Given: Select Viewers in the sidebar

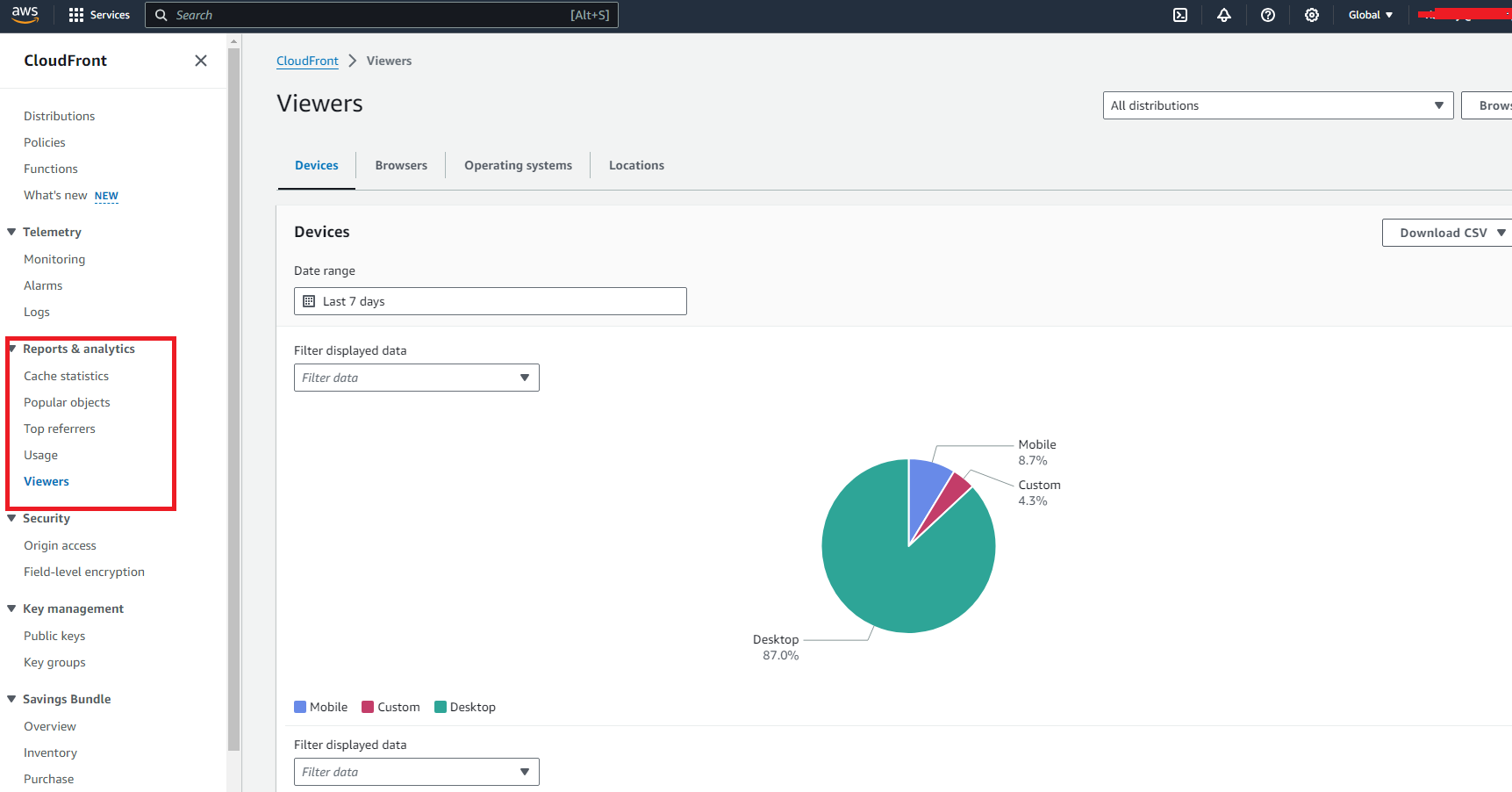Looking at the screenshot, I should 47,481.
